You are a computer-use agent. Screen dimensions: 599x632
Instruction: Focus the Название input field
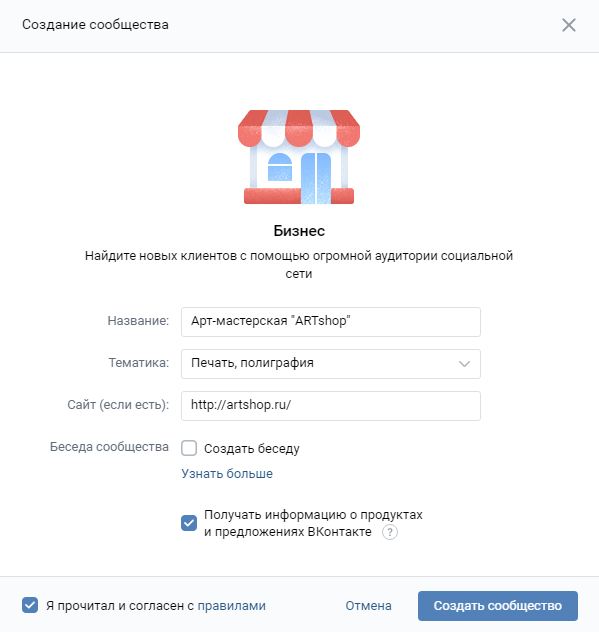point(331,322)
